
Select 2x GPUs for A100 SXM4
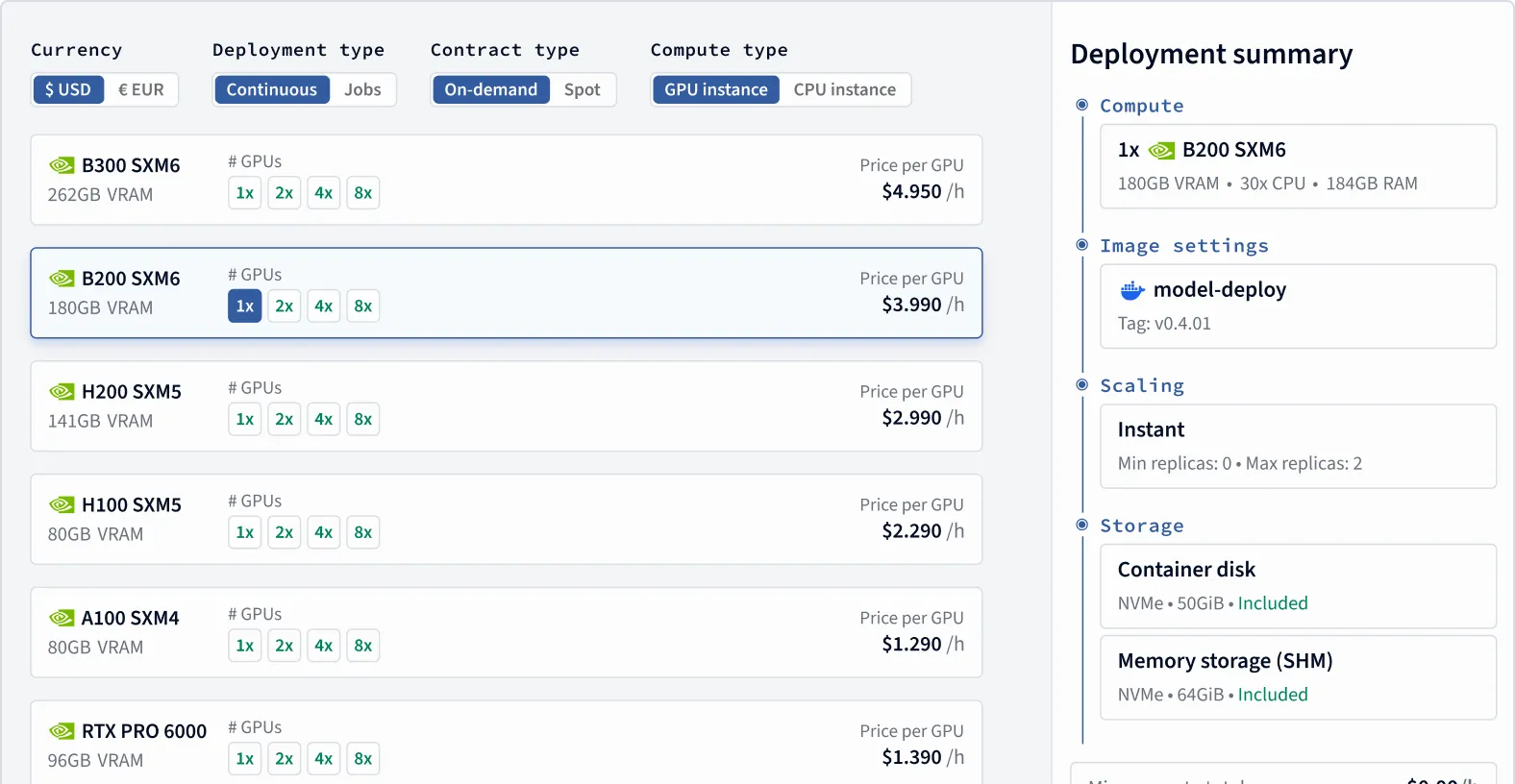[285, 646]
